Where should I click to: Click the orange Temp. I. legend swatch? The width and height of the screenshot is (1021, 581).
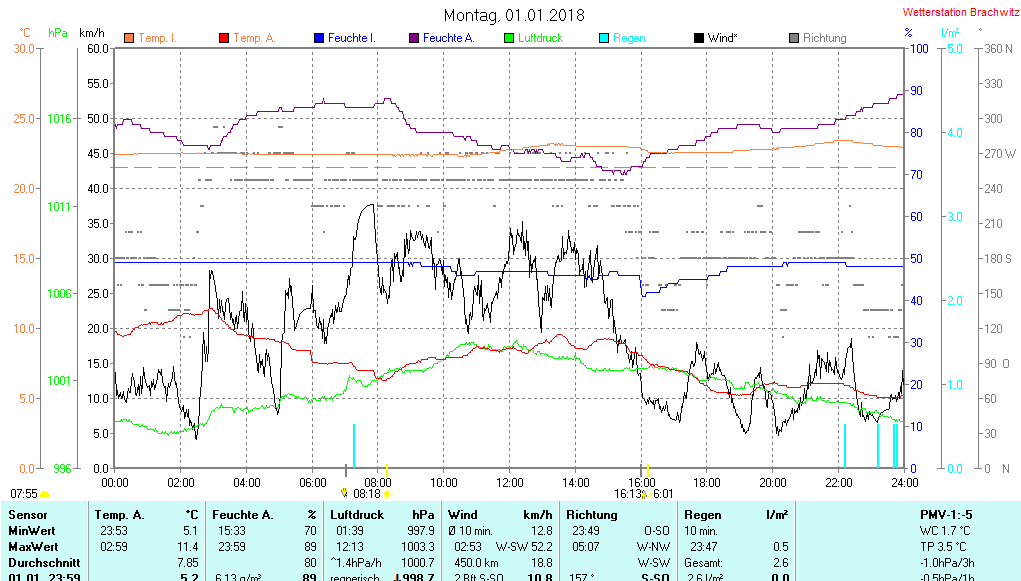128,38
